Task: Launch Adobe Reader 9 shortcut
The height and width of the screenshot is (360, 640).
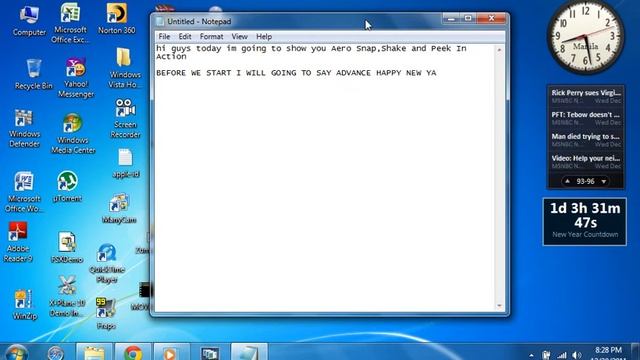Action: click(x=18, y=242)
